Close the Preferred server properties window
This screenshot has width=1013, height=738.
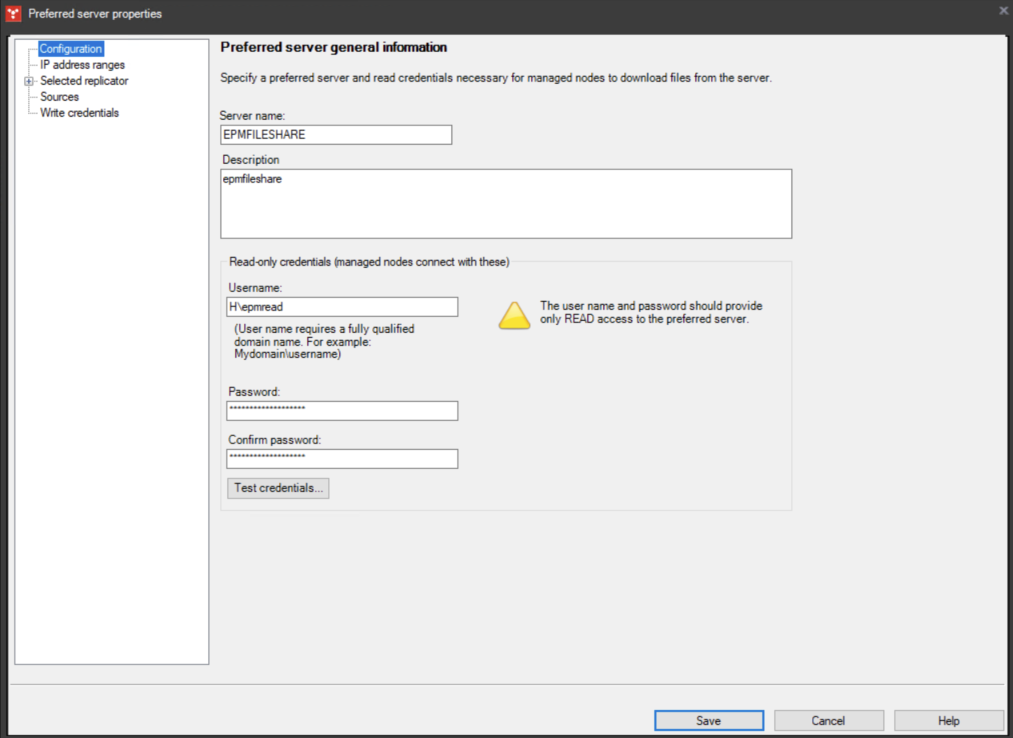point(1002,11)
